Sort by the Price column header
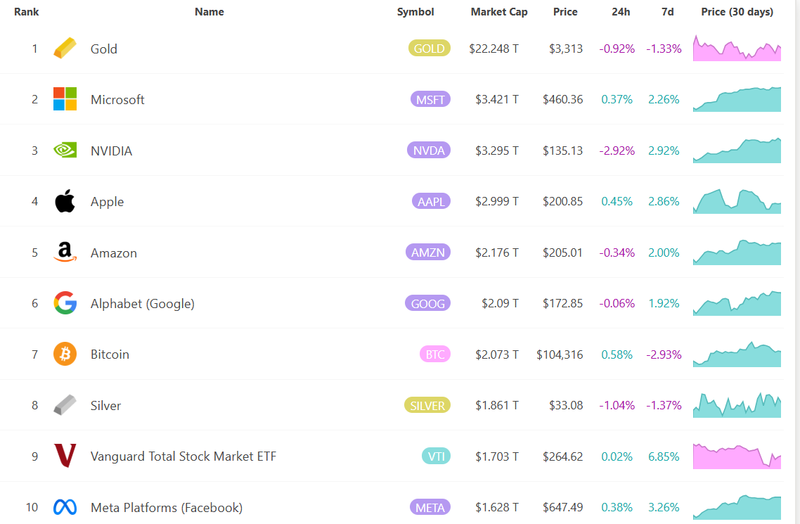The height and width of the screenshot is (524, 800). pyautogui.click(x=565, y=12)
